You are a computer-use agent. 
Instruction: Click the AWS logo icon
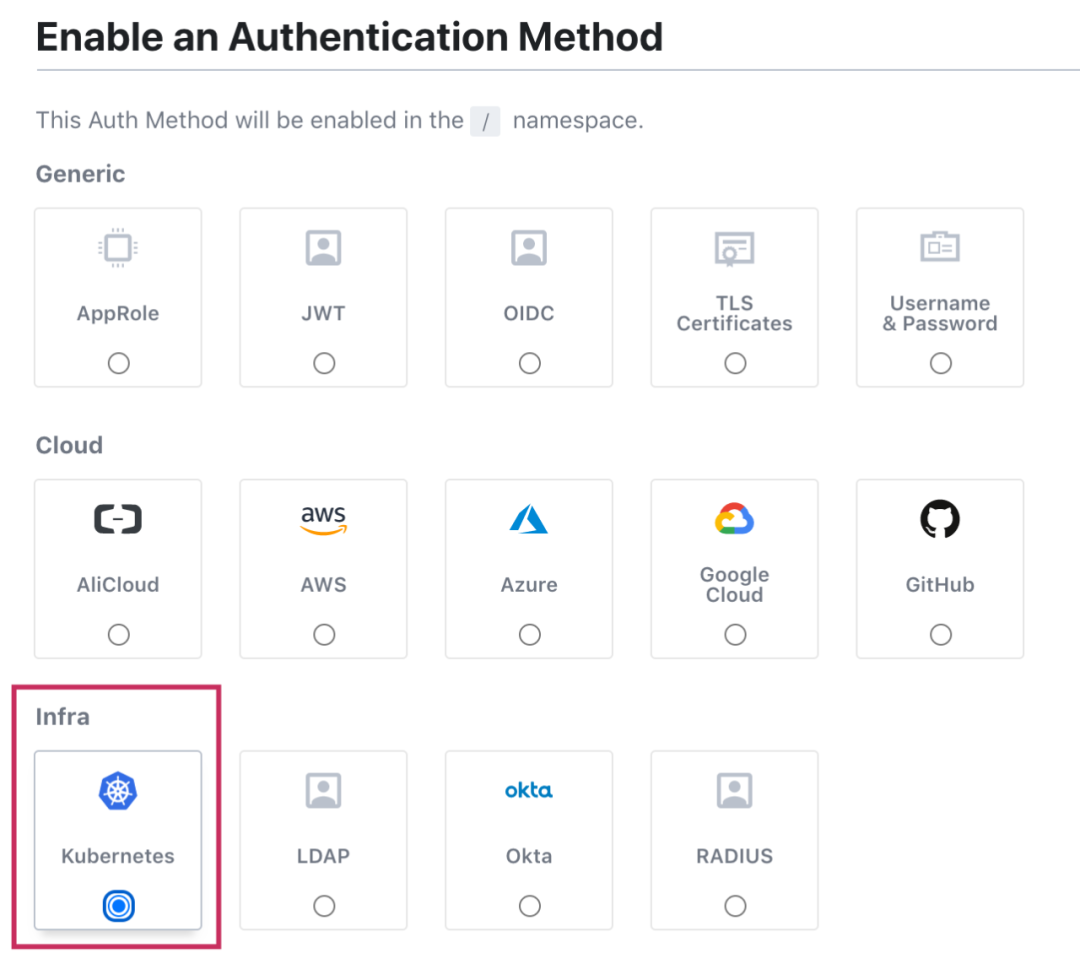(x=324, y=519)
